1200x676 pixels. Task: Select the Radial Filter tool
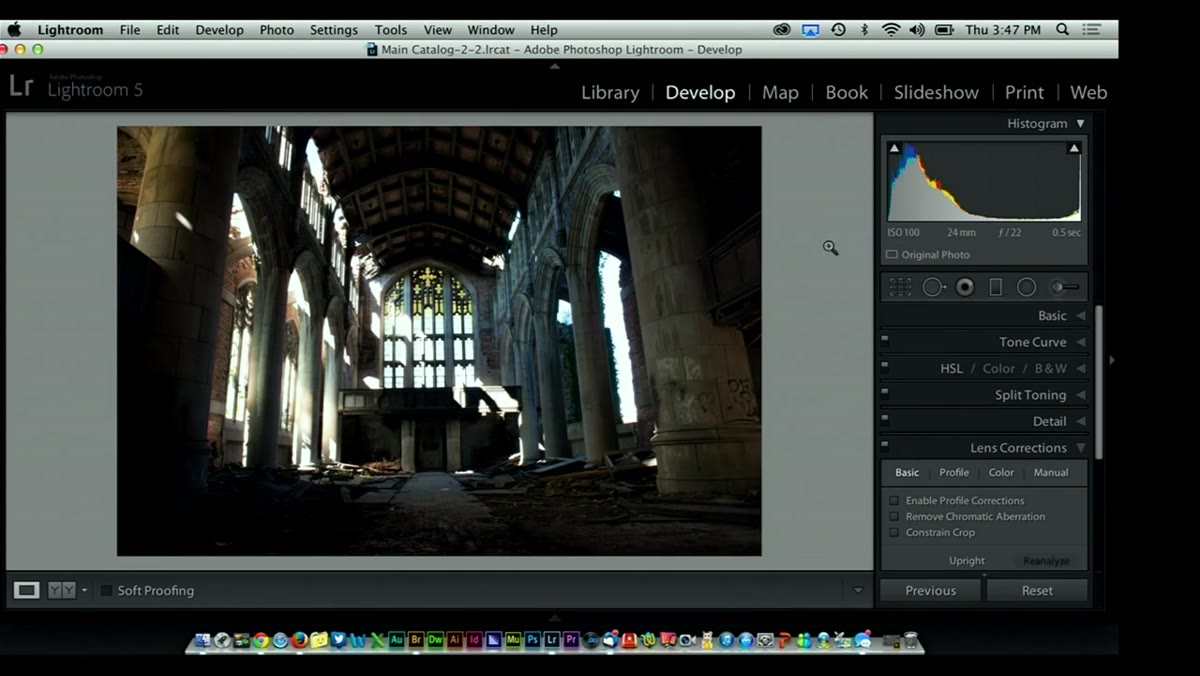[1026, 287]
